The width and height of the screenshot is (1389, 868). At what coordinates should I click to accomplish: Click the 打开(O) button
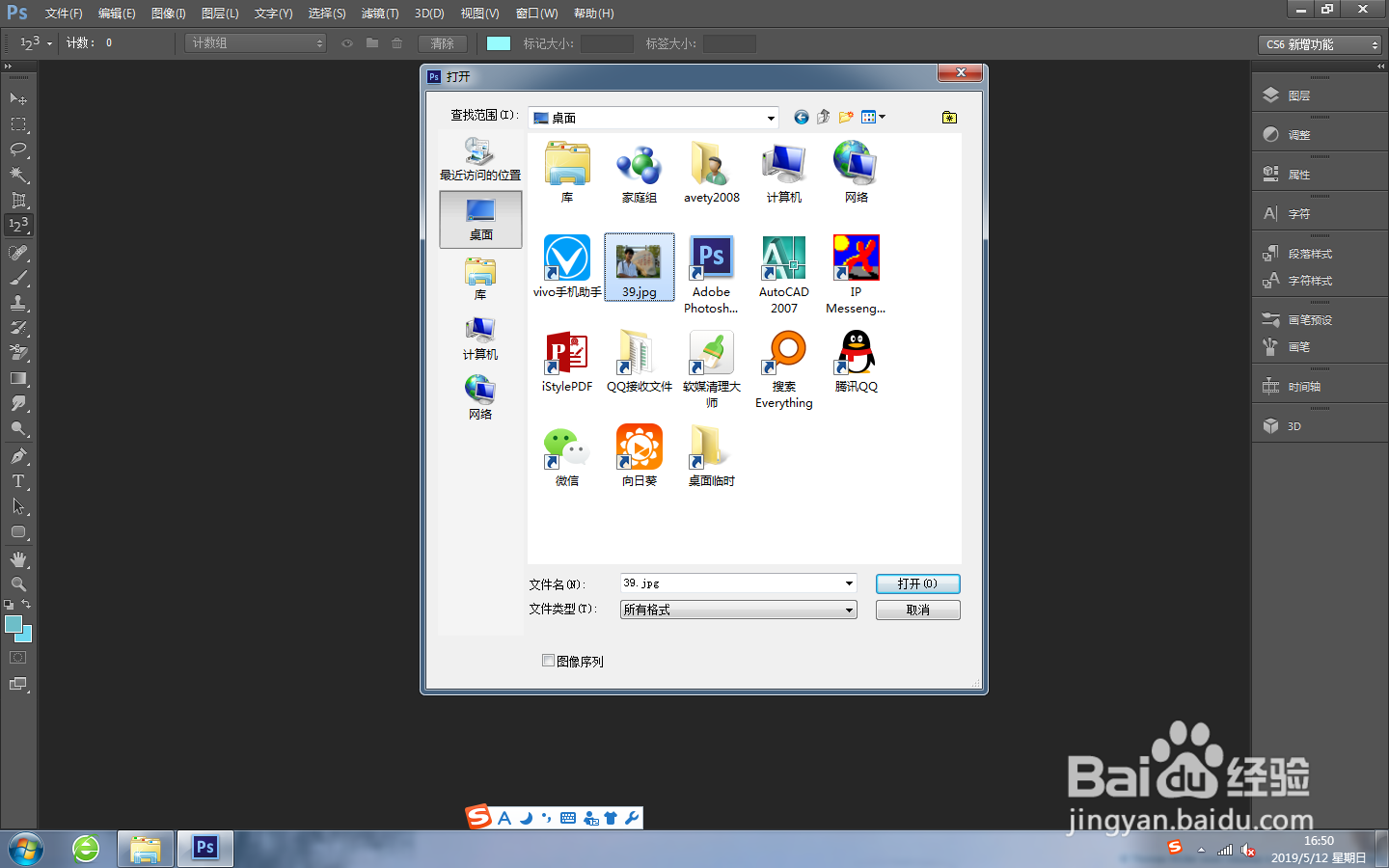917,583
